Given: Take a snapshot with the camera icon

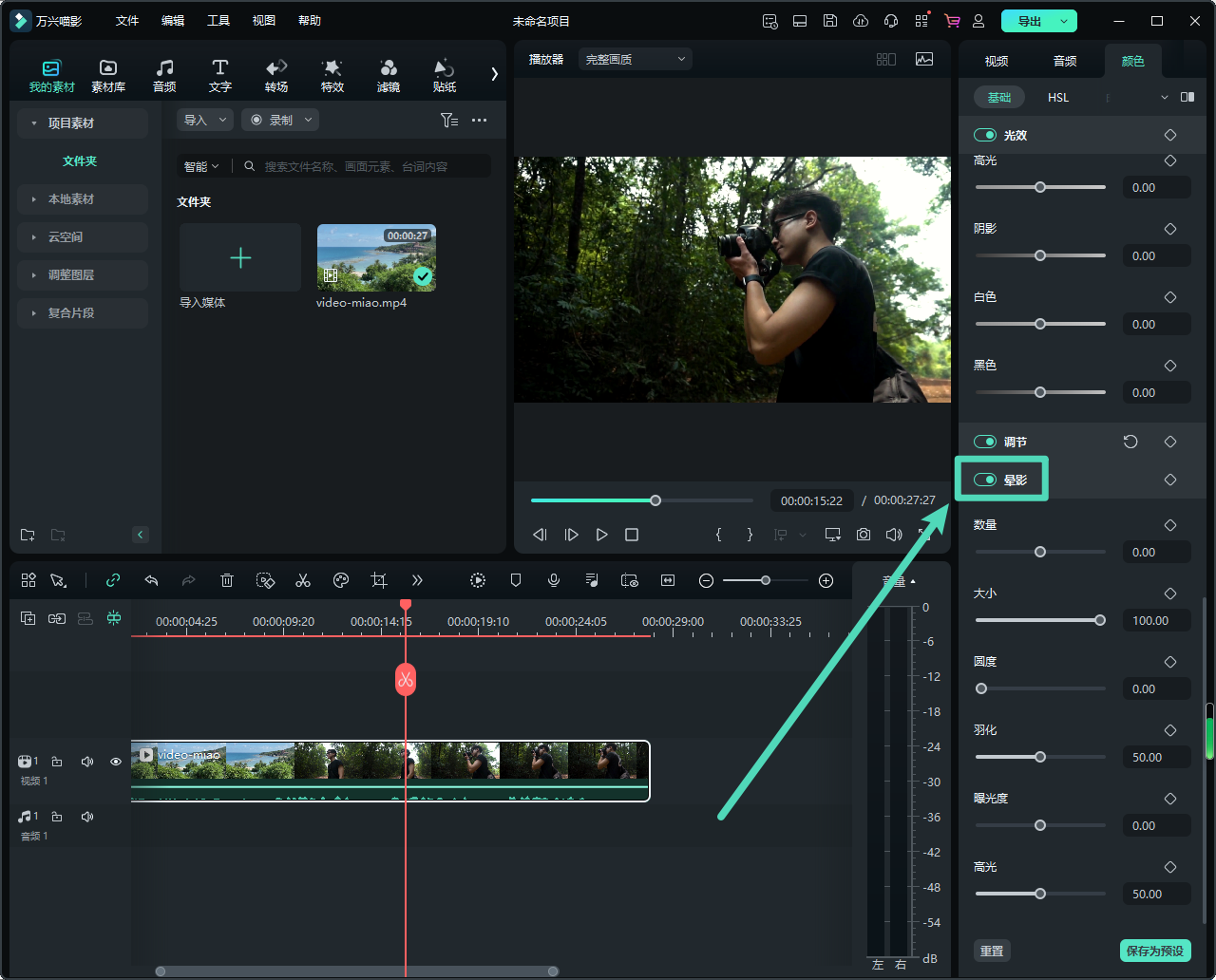Looking at the screenshot, I should (x=863, y=535).
